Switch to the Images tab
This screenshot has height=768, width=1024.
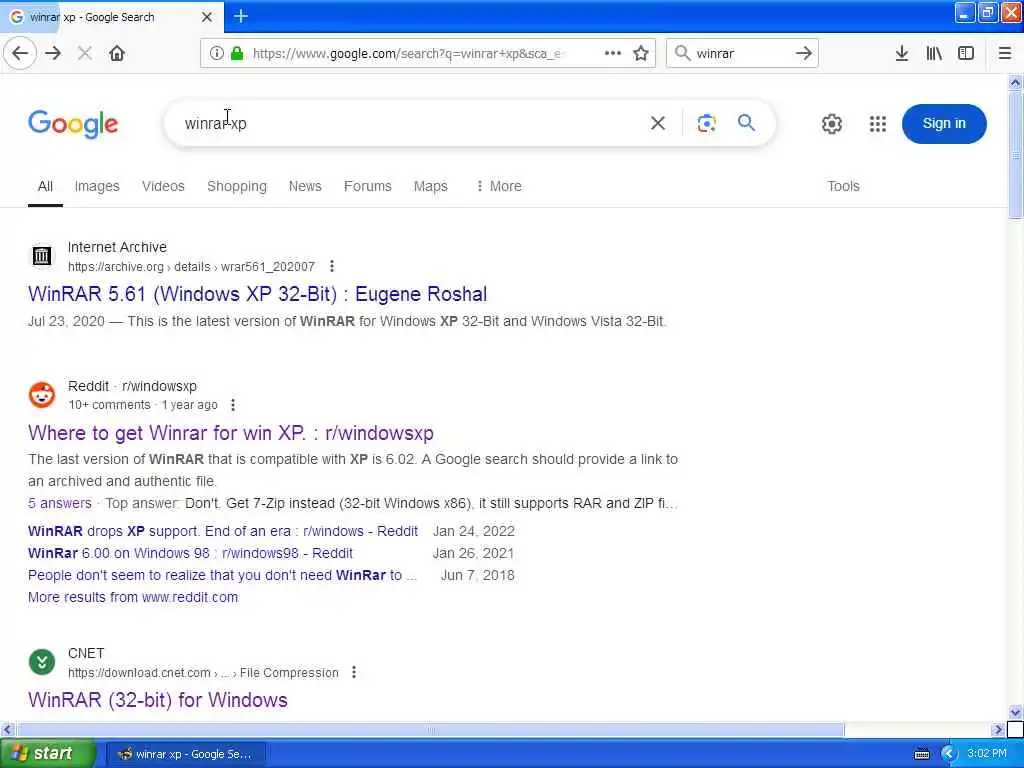click(x=97, y=186)
